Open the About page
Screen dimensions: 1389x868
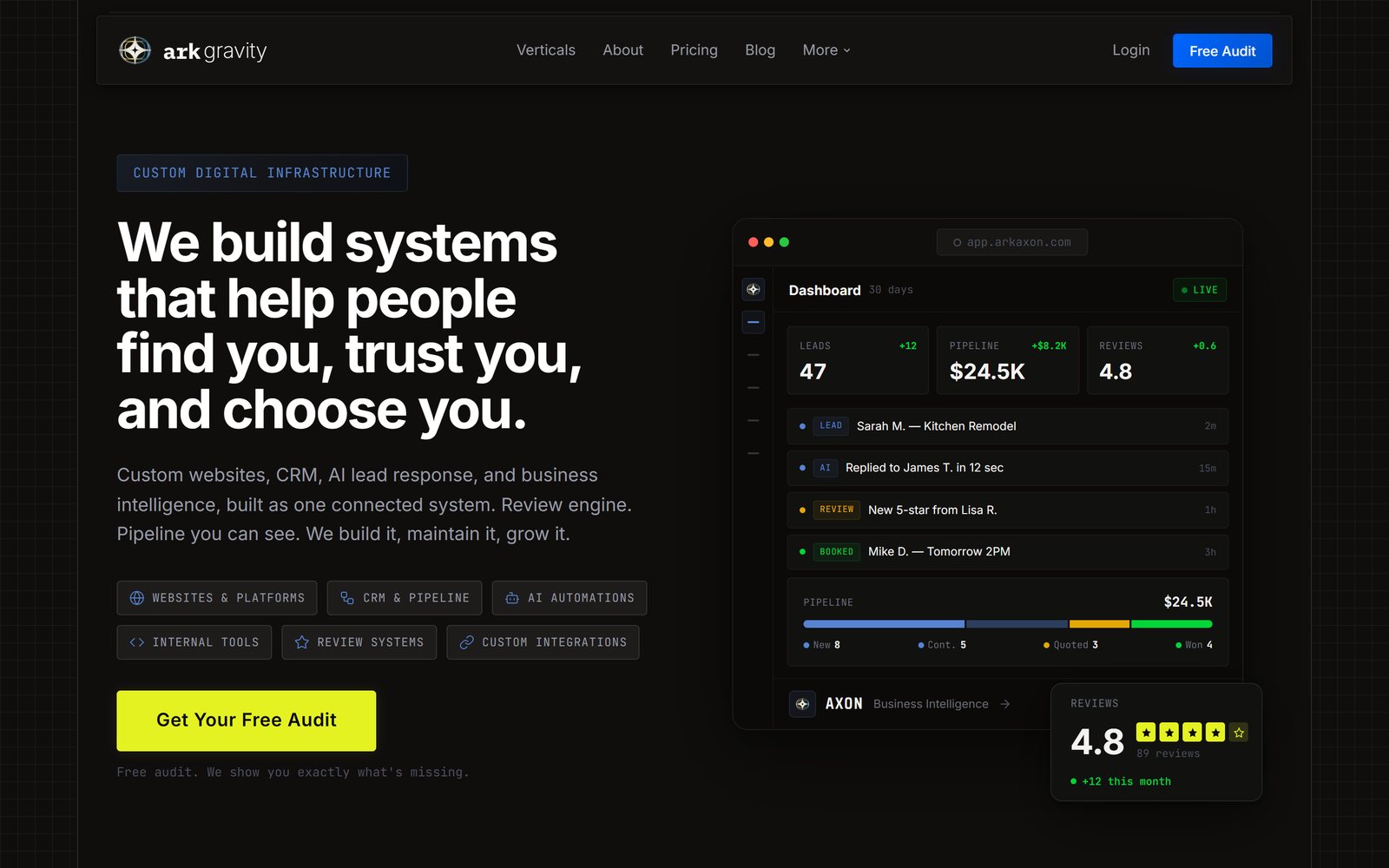[623, 50]
